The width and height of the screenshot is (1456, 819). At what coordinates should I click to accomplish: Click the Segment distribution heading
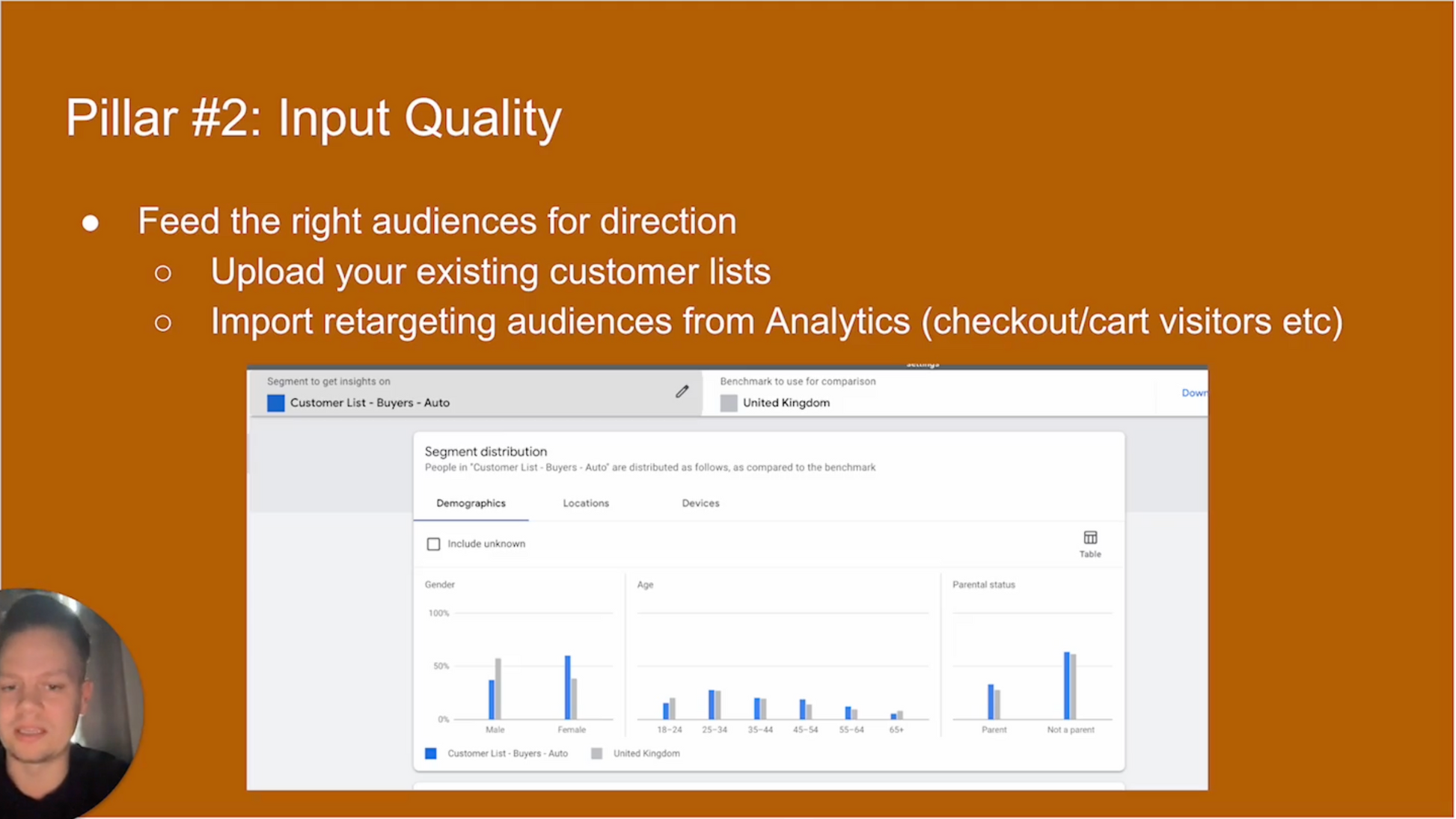pos(486,452)
